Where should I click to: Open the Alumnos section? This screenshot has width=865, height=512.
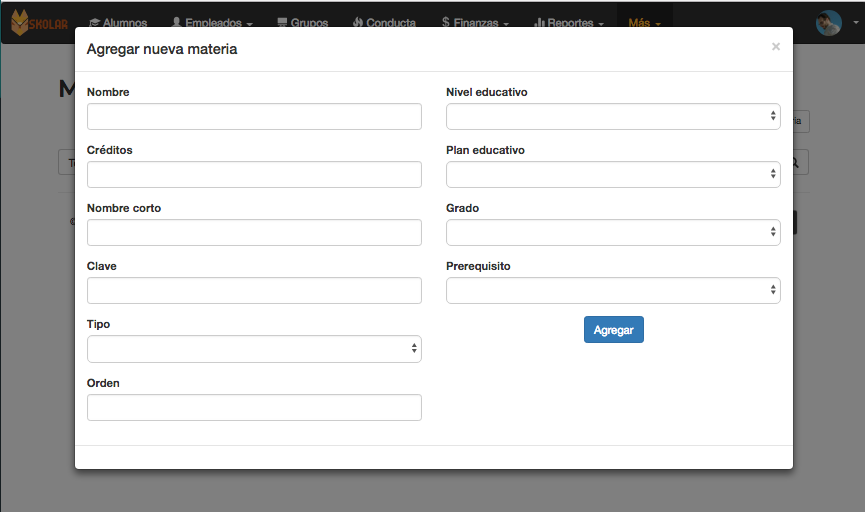point(118,23)
